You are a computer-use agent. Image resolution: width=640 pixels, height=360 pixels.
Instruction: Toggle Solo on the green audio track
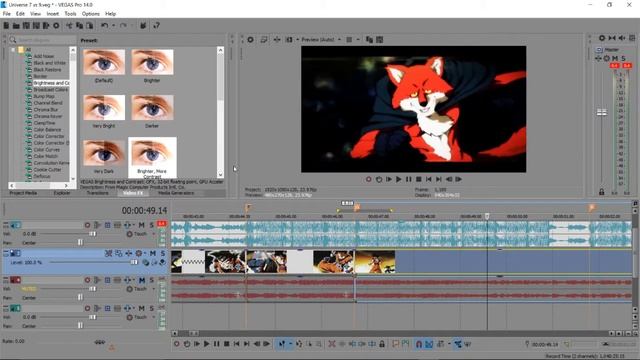[x=151, y=308]
